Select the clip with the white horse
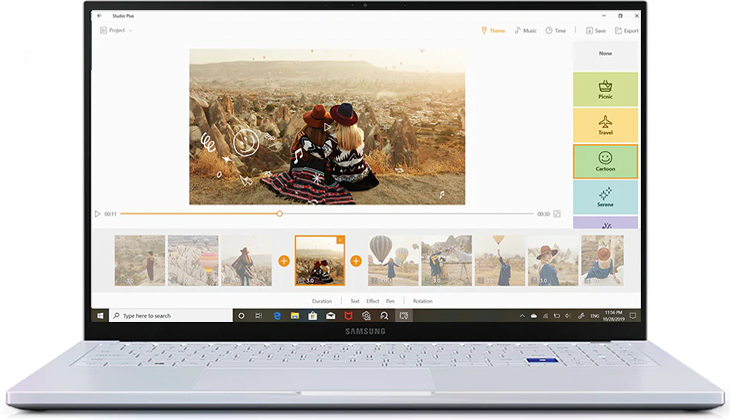The height and width of the screenshot is (420, 730). click(446, 260)
